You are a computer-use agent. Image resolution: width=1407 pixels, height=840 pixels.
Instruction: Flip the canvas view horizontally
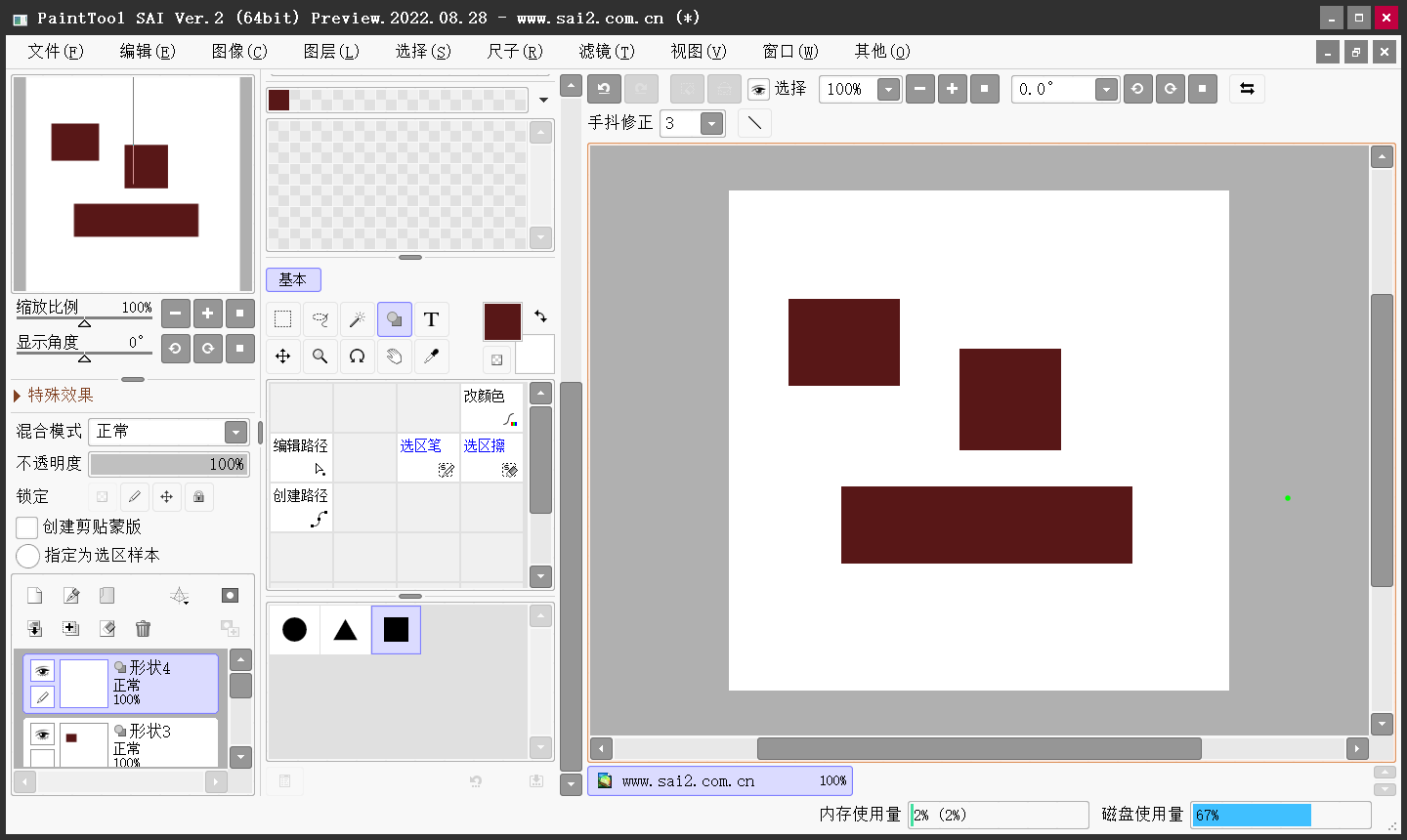(x=1247, y=89)
